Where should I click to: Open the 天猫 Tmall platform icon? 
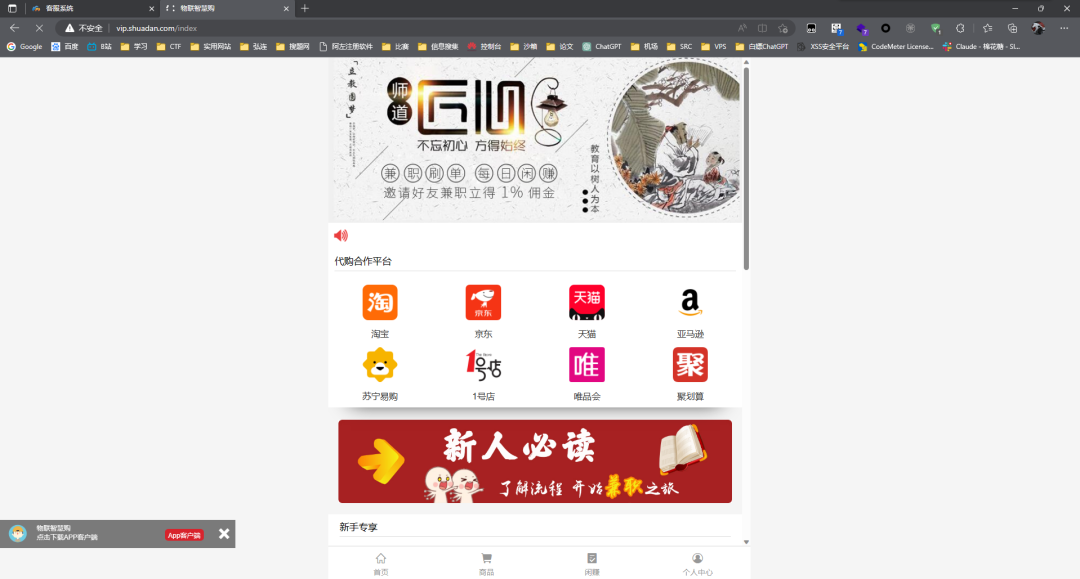point(586,303)
